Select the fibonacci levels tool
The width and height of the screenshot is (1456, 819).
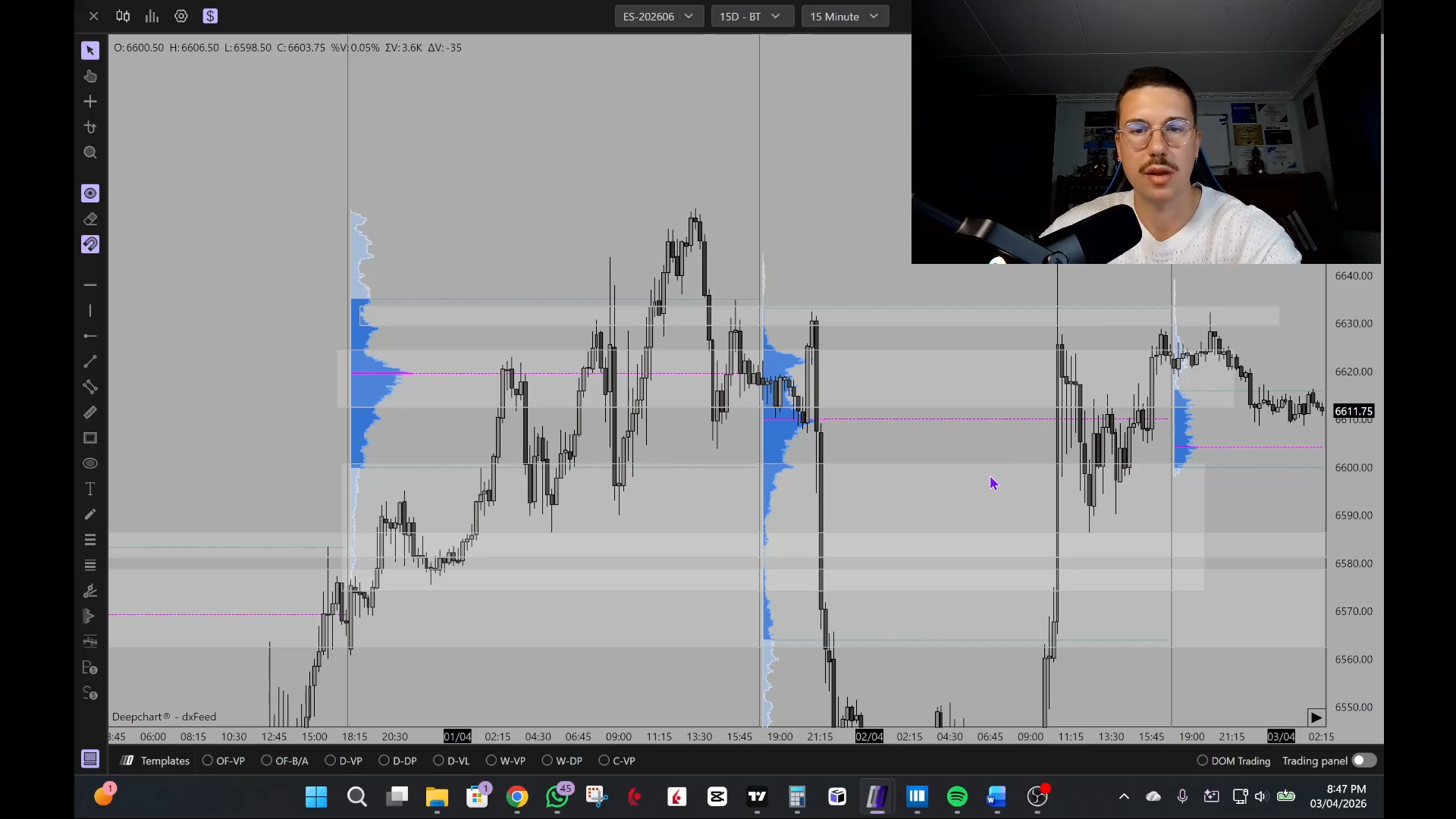[x=90, y=540]
